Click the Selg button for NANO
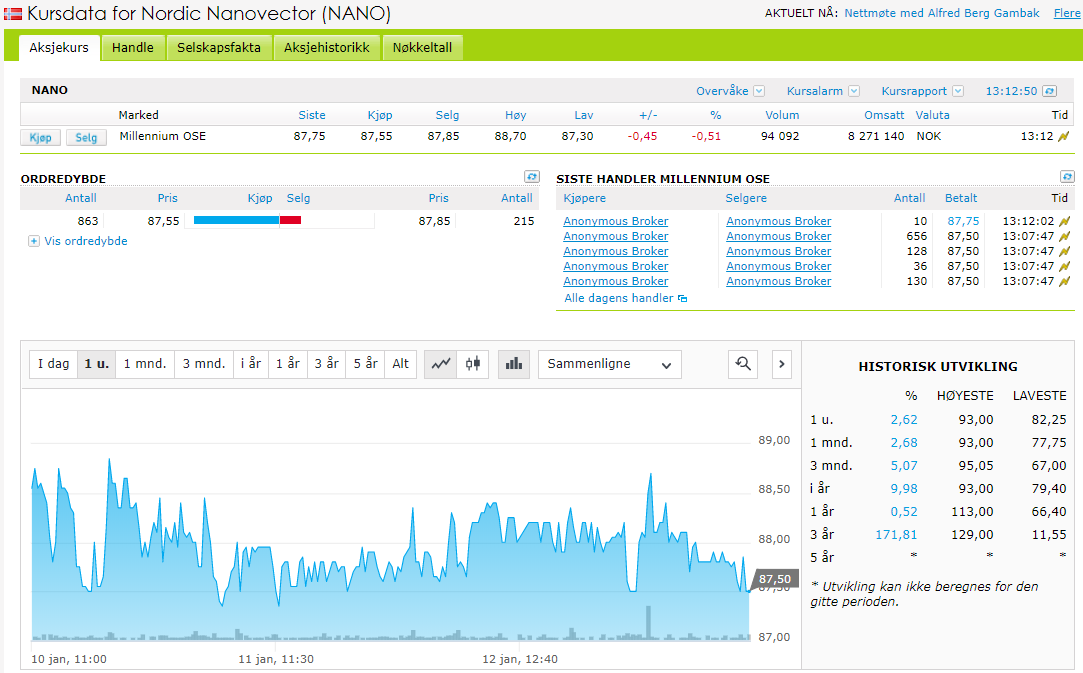1083x673 pixels. 86,138
